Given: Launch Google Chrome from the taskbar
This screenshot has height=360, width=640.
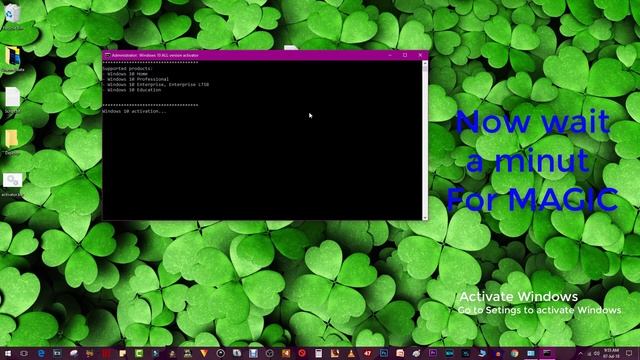Looking at the screenshot, I should click(x=514, y=353).
